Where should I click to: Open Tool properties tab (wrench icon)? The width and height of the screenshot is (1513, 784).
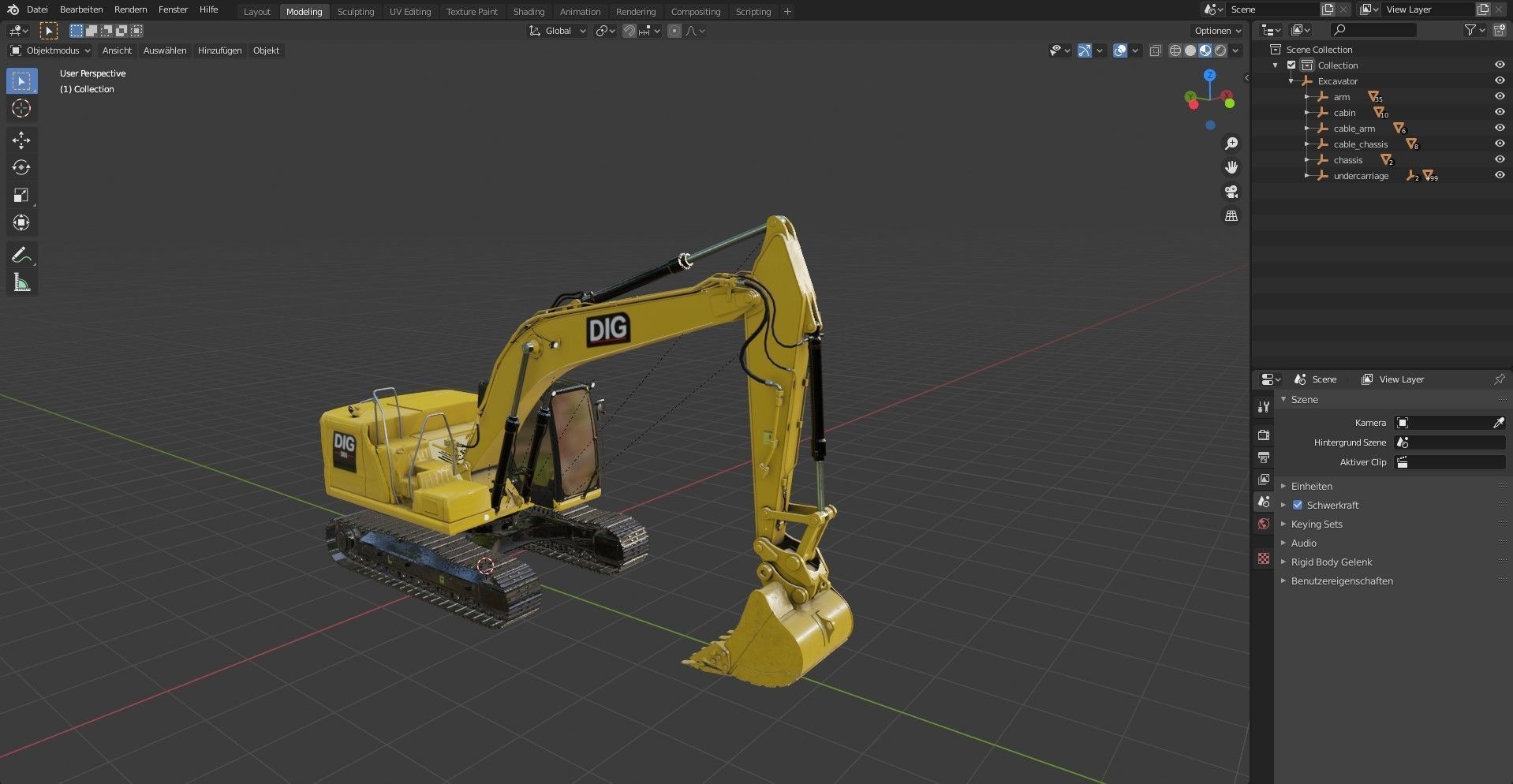click(1264, 407)
